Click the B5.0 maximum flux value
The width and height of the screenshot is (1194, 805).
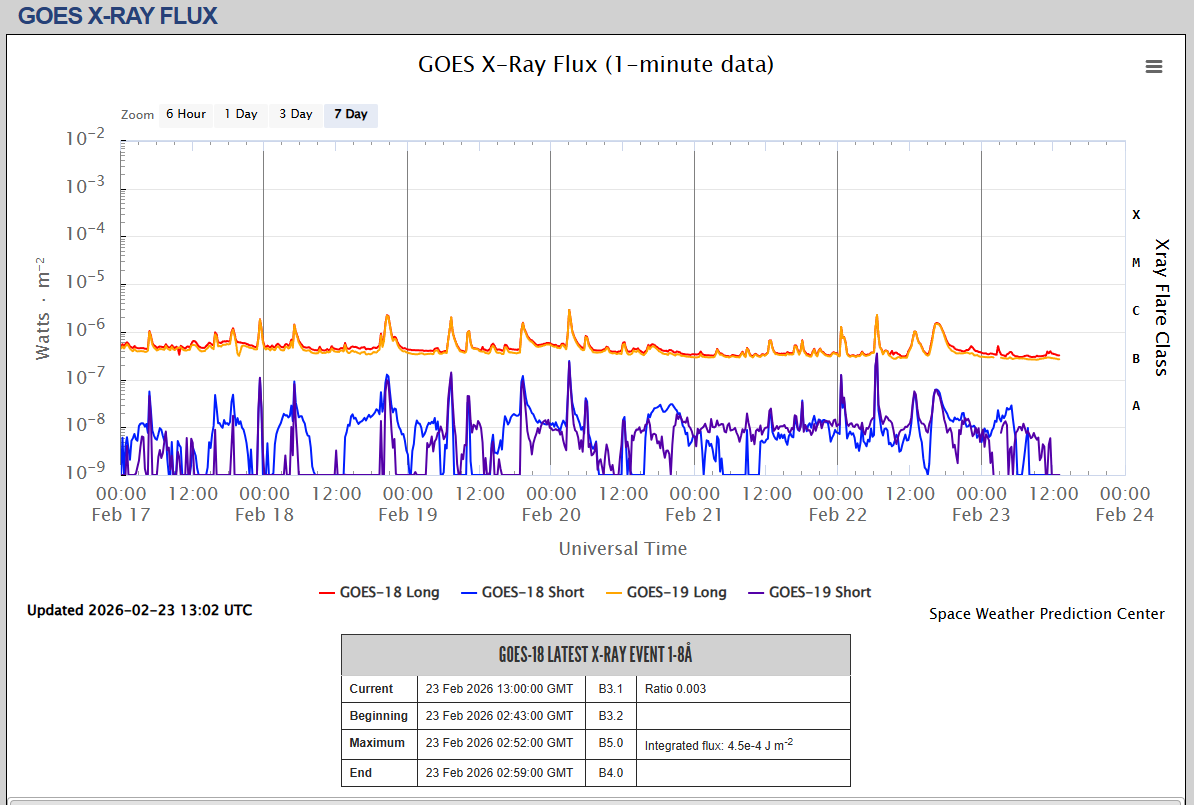pos(610,743)
